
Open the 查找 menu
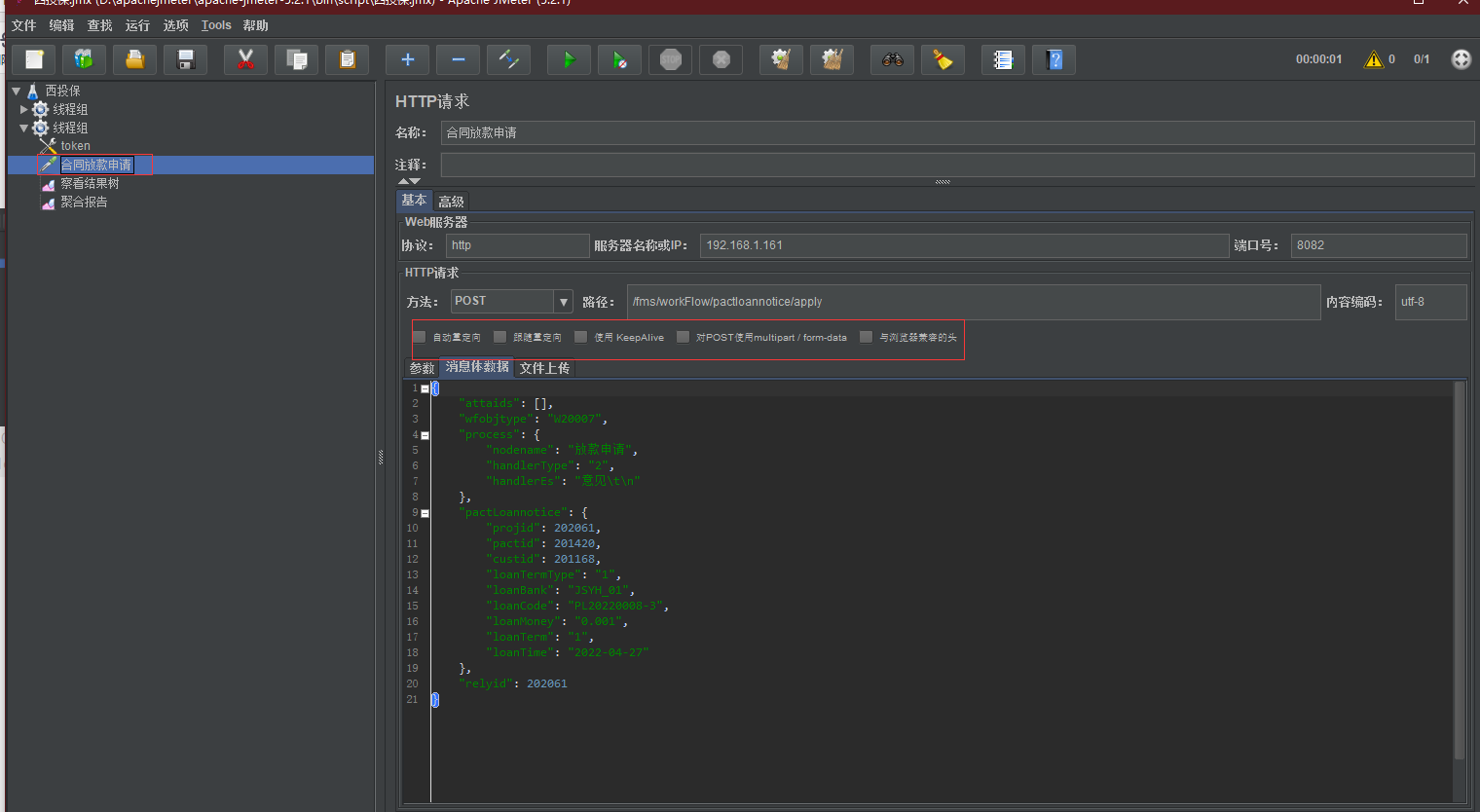coord(100,25)
